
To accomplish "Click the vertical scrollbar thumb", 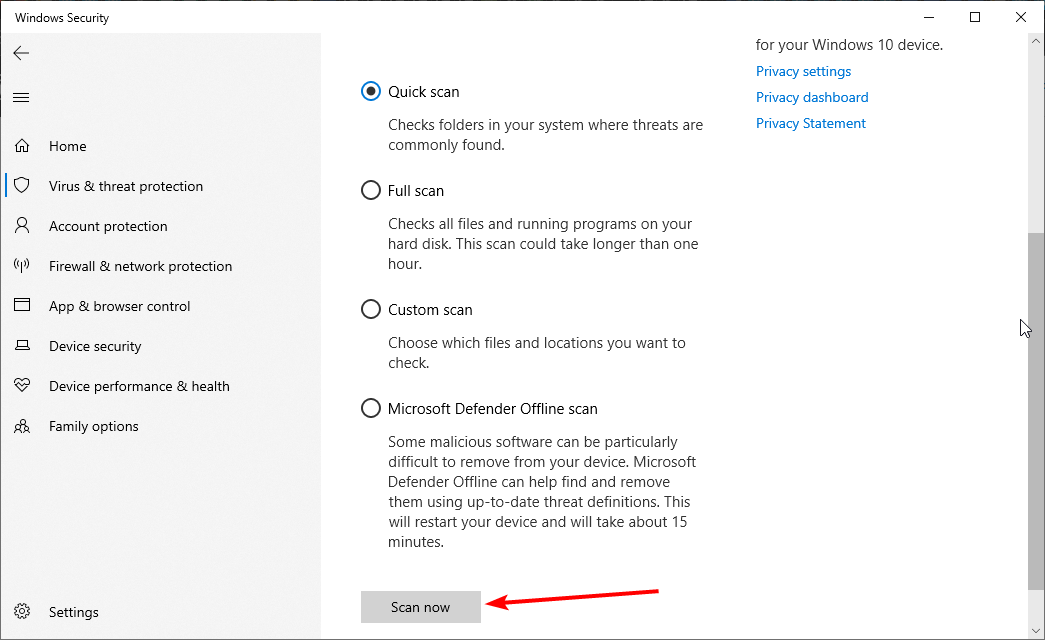I will coord(1036,411).
